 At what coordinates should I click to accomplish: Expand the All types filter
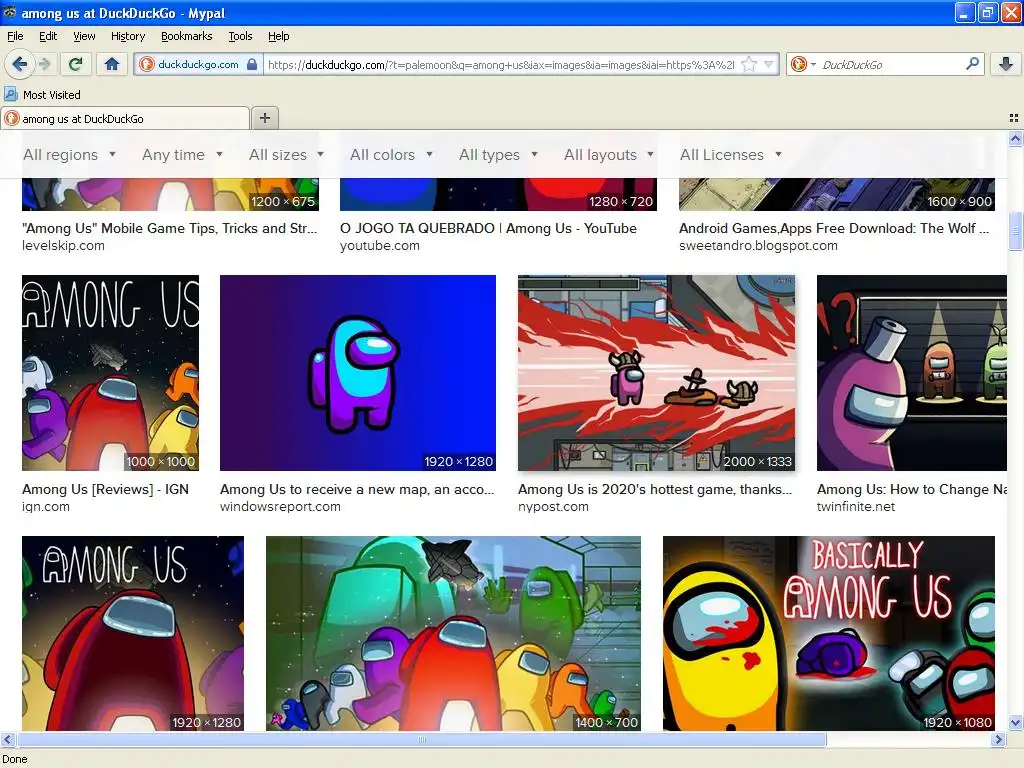(x=498, y=155)
